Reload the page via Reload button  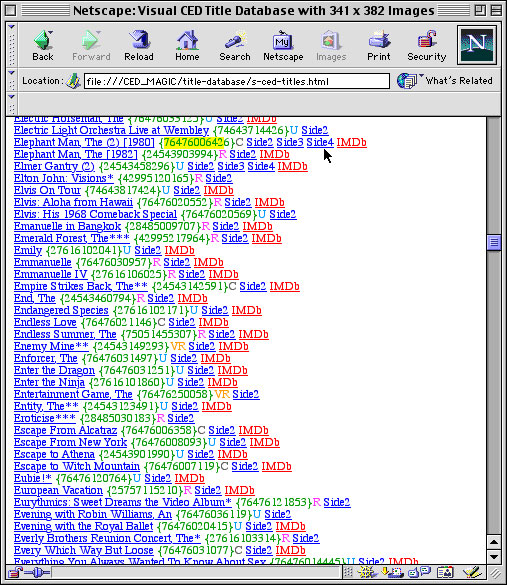pyautogui.click(x=139, y=46)
